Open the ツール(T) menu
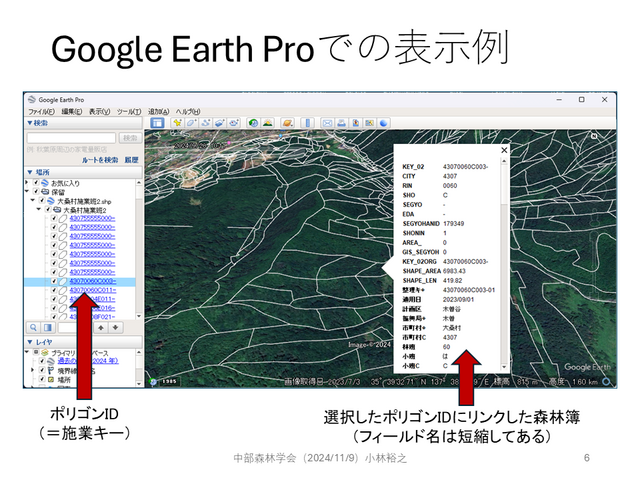Image resolution: width=640 pixels, height=480 pixels. coord(129,111)
